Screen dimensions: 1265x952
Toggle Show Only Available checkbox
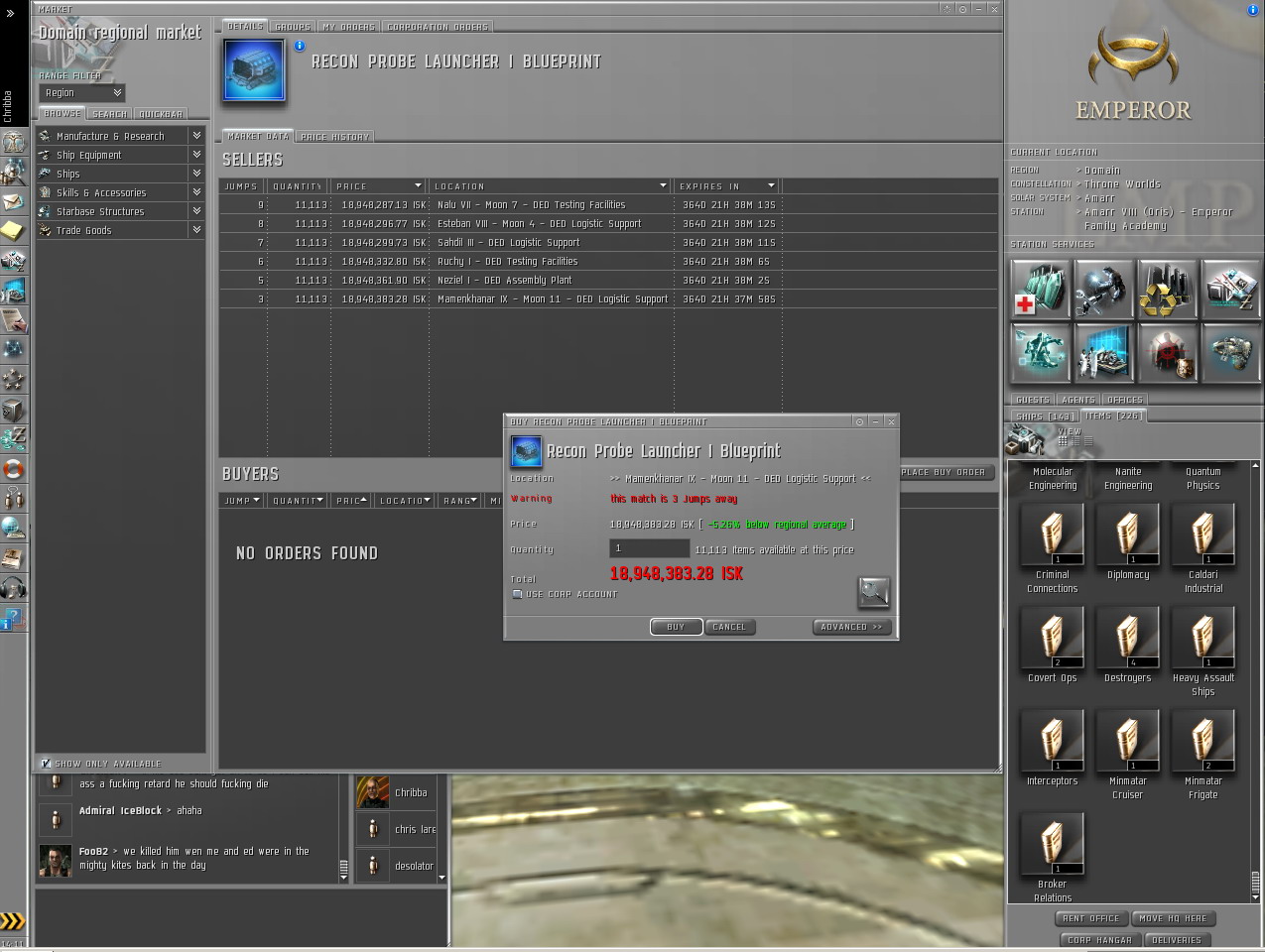pos(46,764)
